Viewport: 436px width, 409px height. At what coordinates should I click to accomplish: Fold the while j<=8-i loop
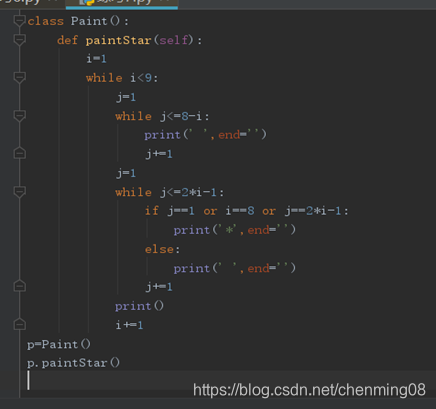coord(19,116)
